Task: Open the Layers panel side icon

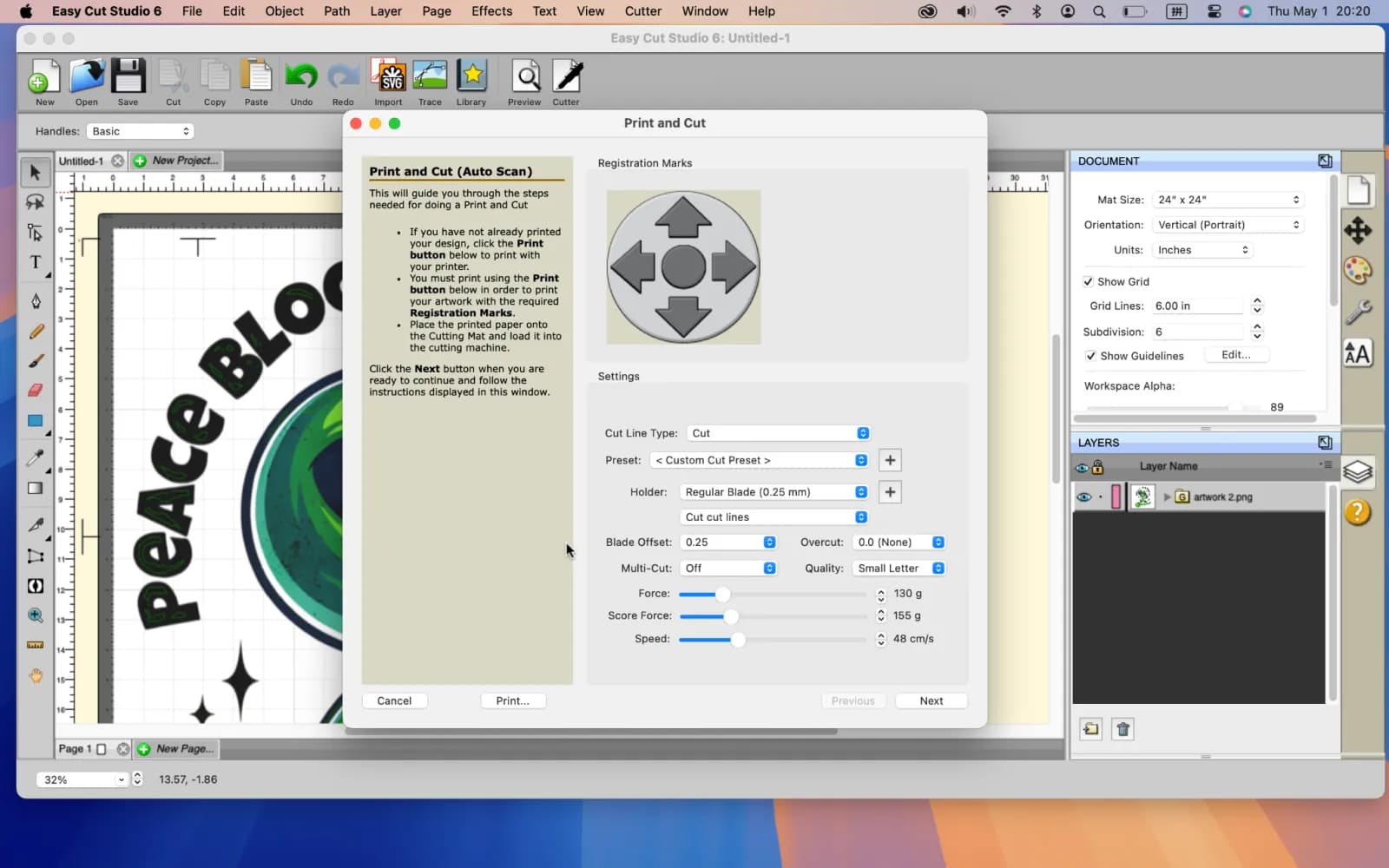Action: 1358,471
